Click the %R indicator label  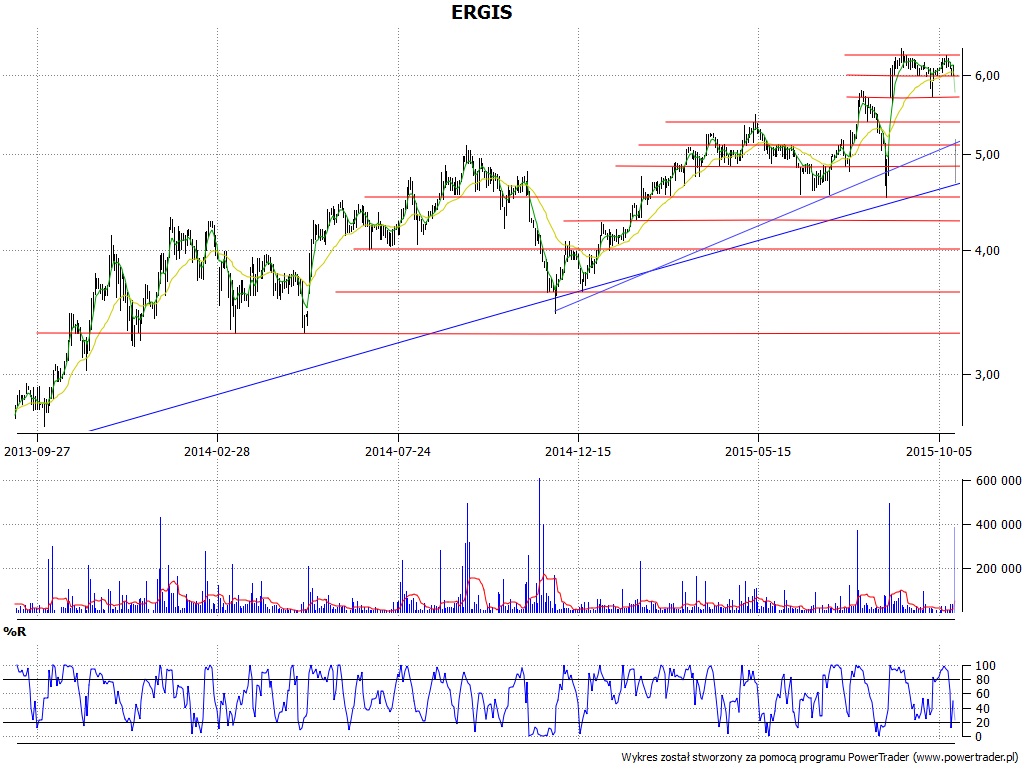pyautogui.click(x=14, y=632)
